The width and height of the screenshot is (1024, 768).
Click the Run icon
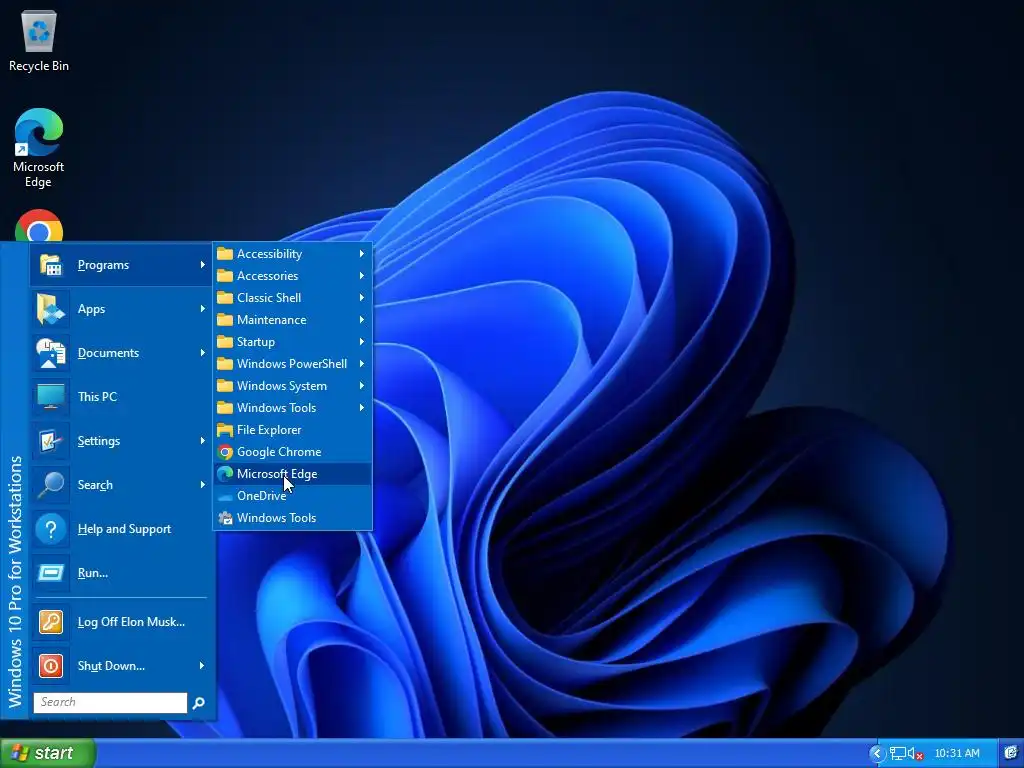50,573
